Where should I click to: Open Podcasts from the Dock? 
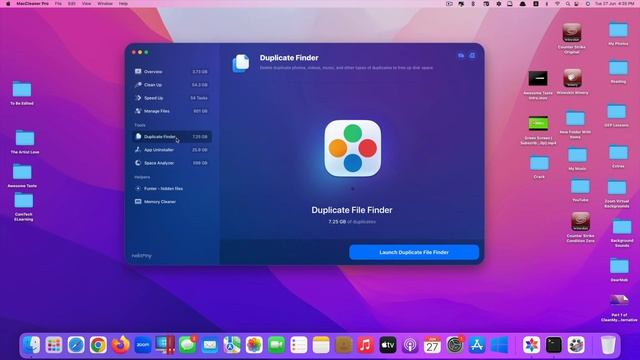410,345
